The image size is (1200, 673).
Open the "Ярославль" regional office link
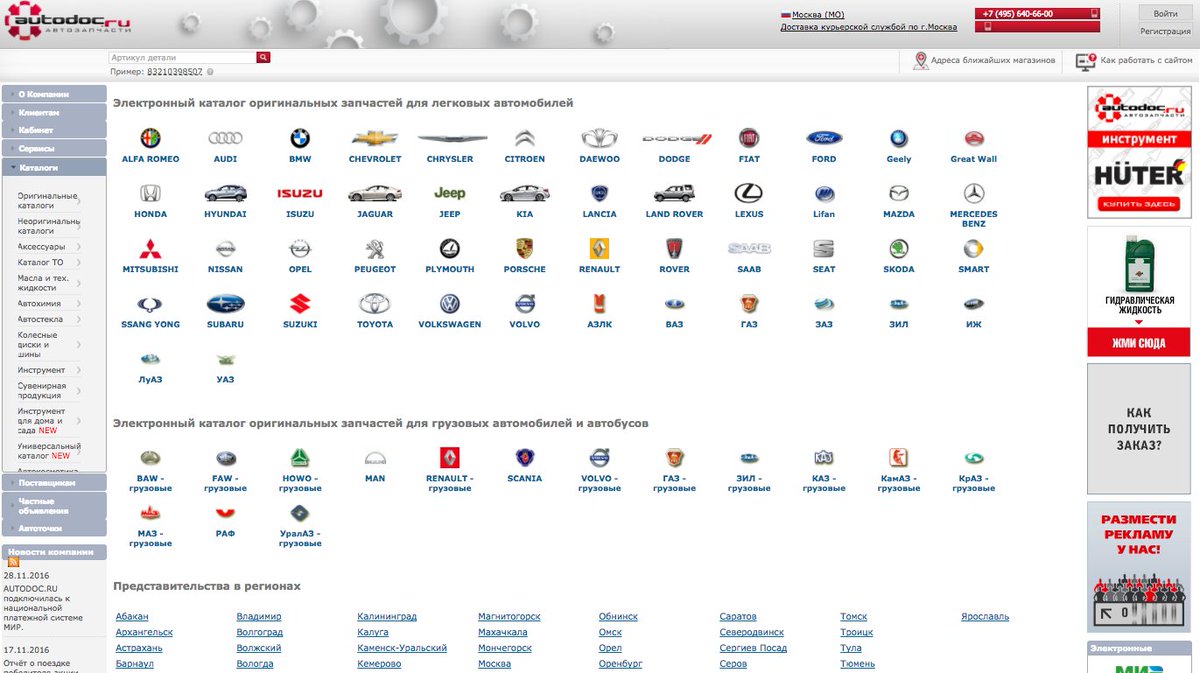click(985, 617)
